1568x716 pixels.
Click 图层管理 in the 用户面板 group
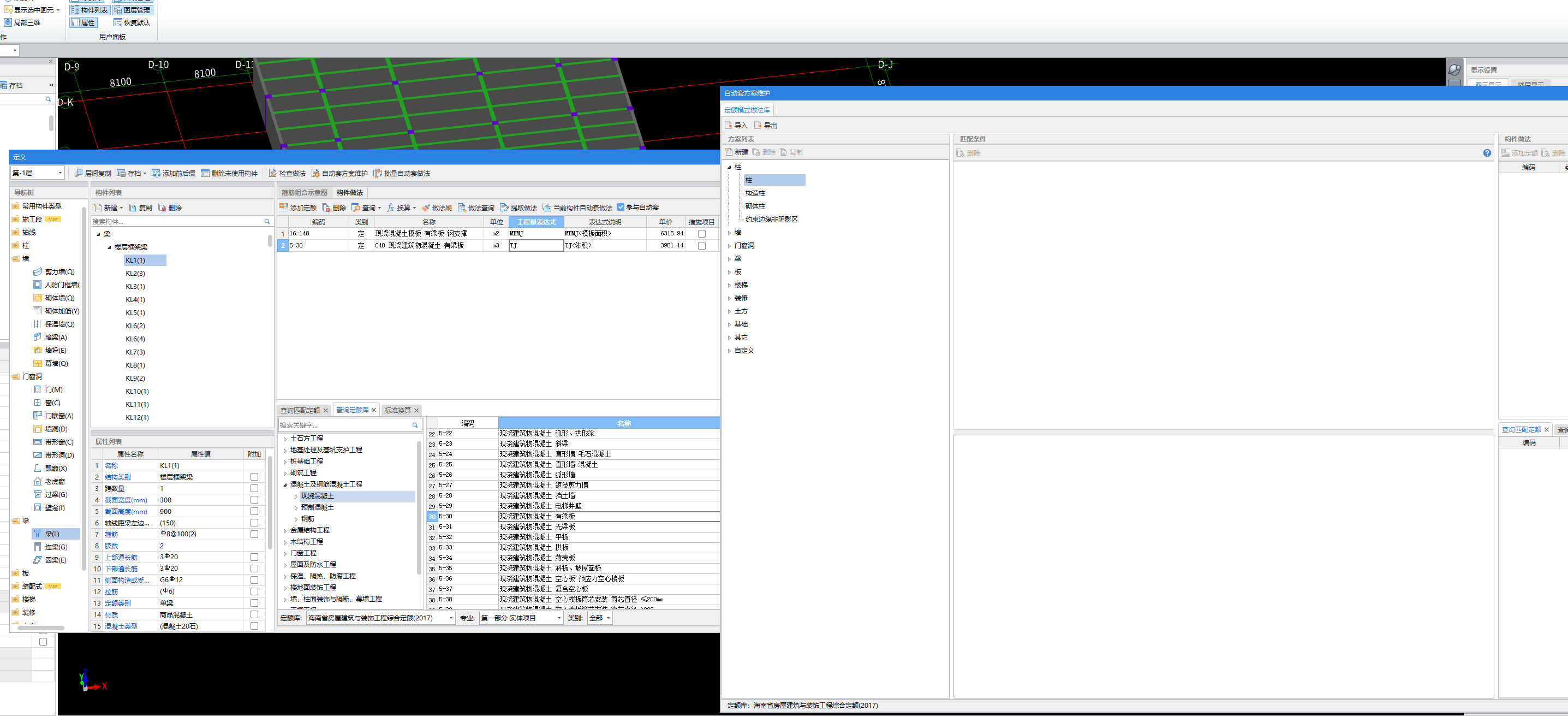click(x=132, y=10)
